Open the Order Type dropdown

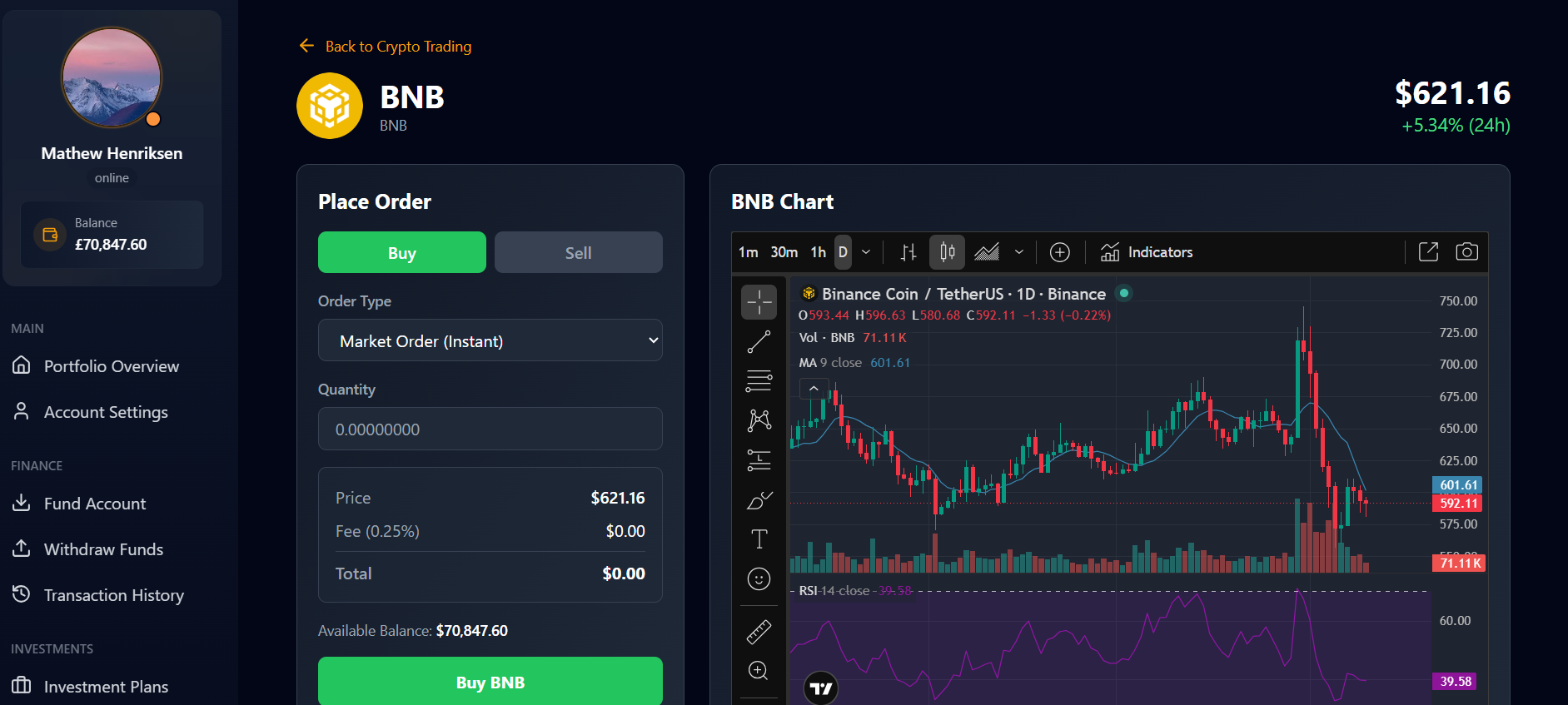[x=490, y=340]
